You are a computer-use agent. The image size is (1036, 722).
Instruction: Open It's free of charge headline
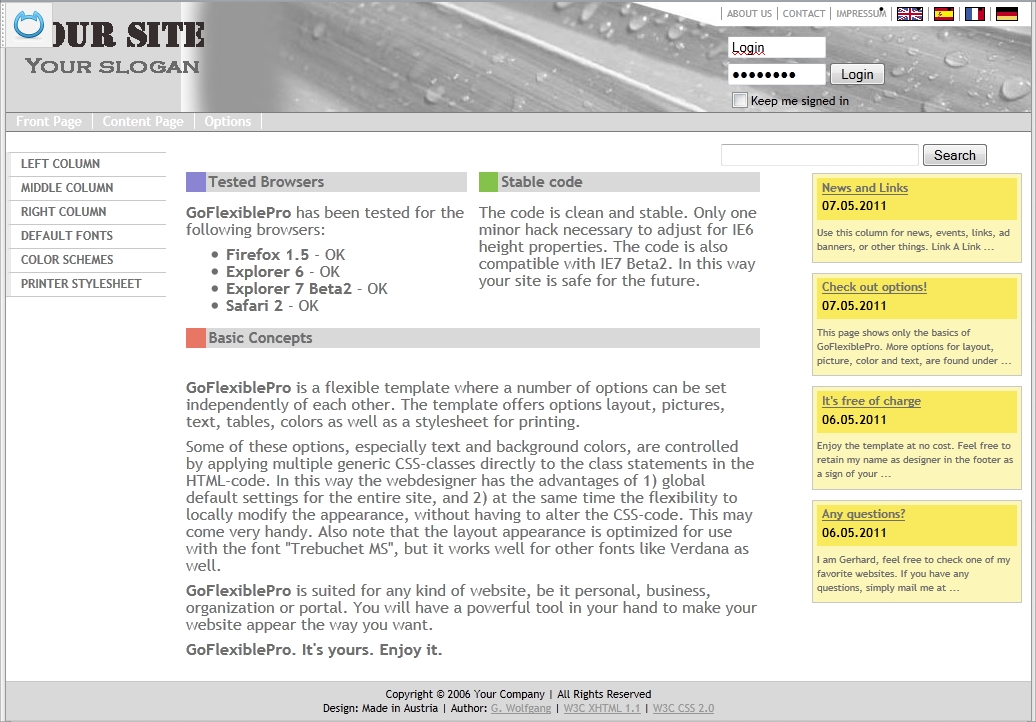[x=871, y=400]
